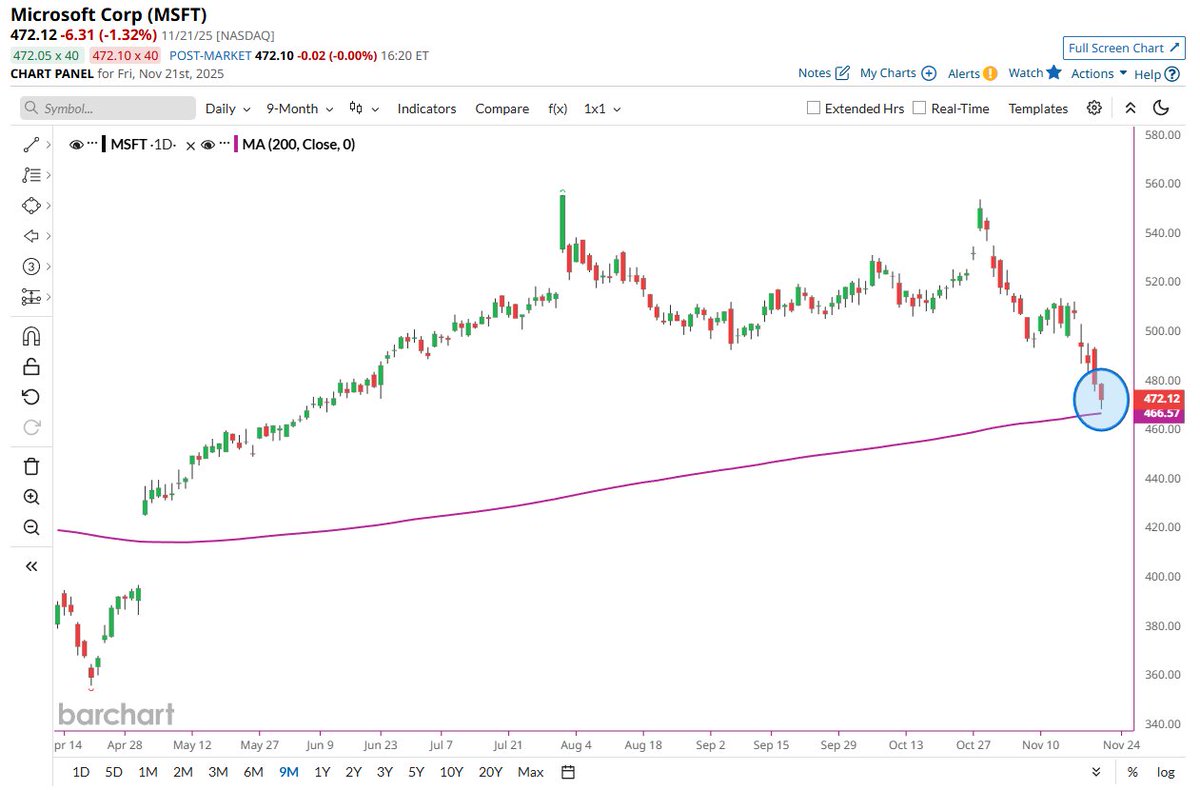Click the unlock drawings padlock icon
This screenshot has height=790, width=1200.
pos(31,366)
